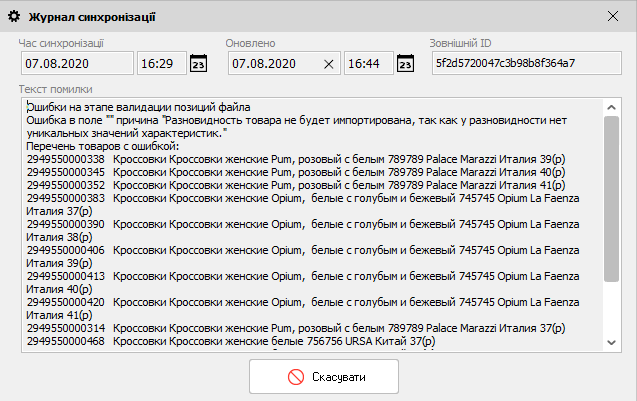Click the scrollbar down arrow in error text
The image size is (637, 401).
pos(612,342)
